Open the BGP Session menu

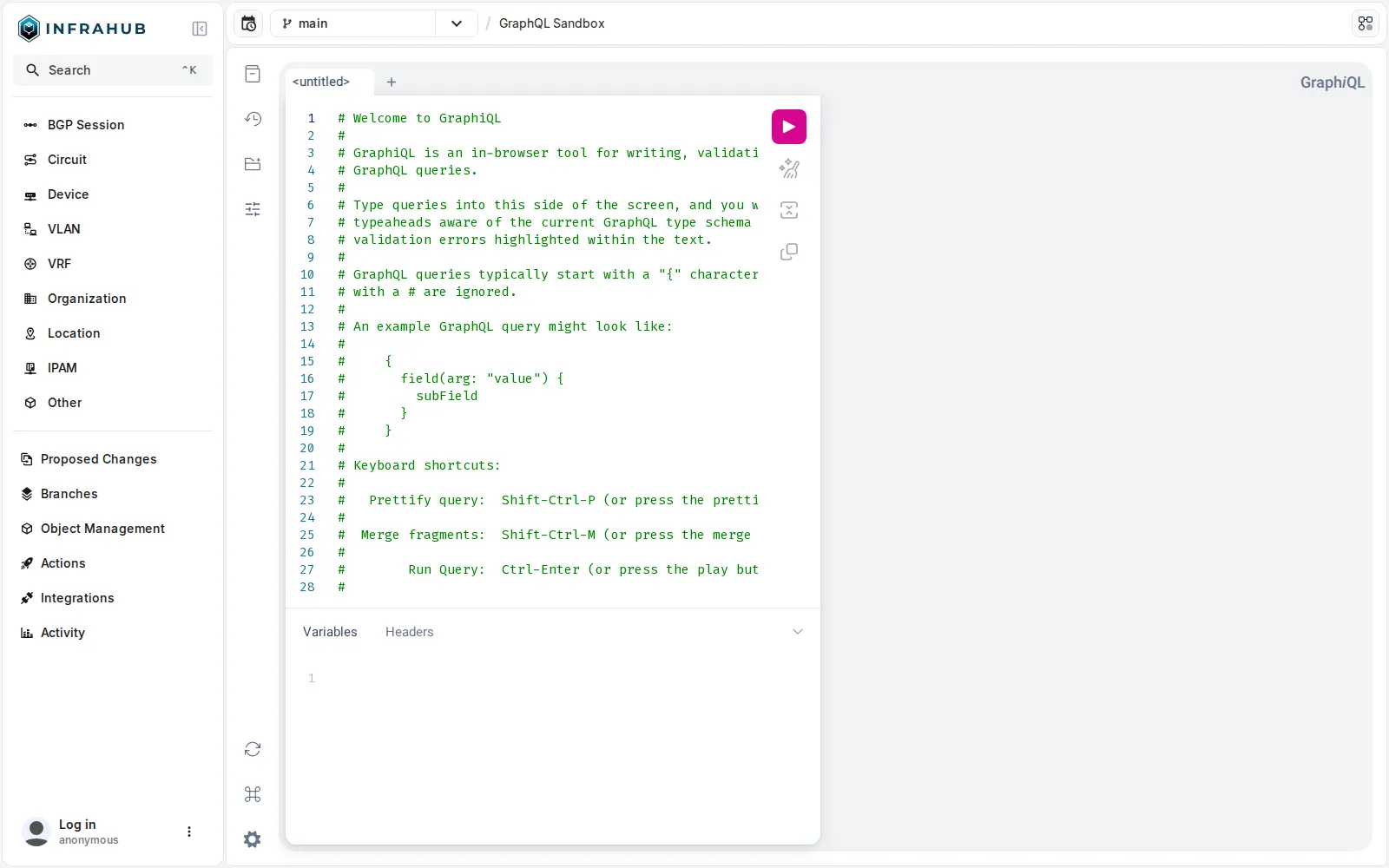click(x=113, y=125)
